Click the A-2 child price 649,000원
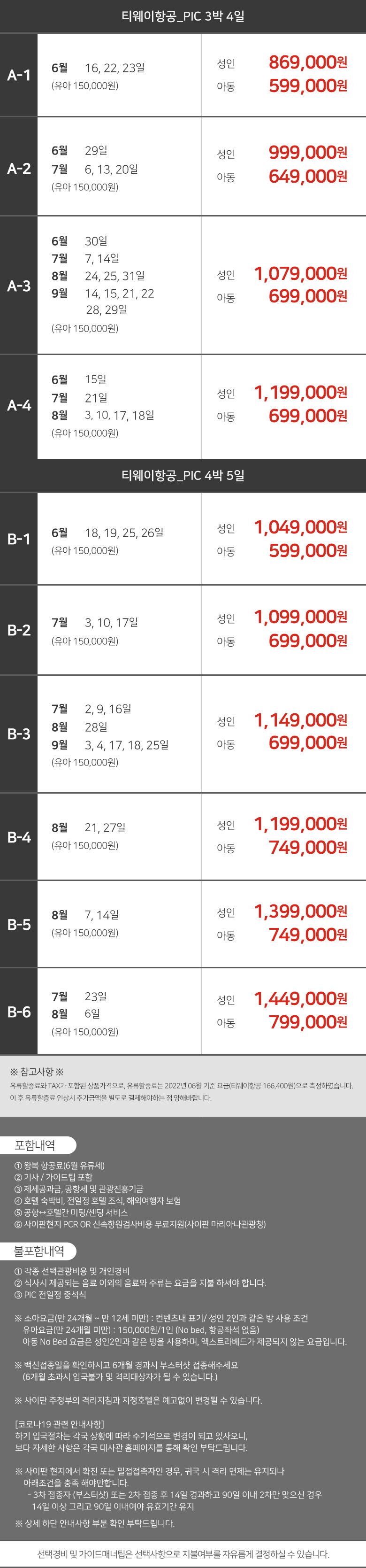 (x=308, y=177)
